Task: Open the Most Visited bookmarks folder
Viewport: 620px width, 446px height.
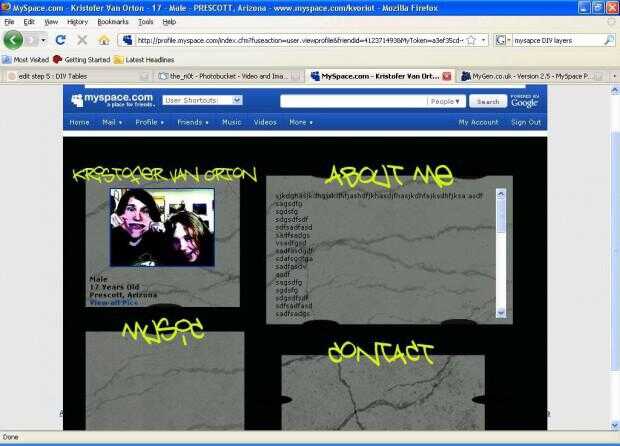Action: click(x=26, y=60)
